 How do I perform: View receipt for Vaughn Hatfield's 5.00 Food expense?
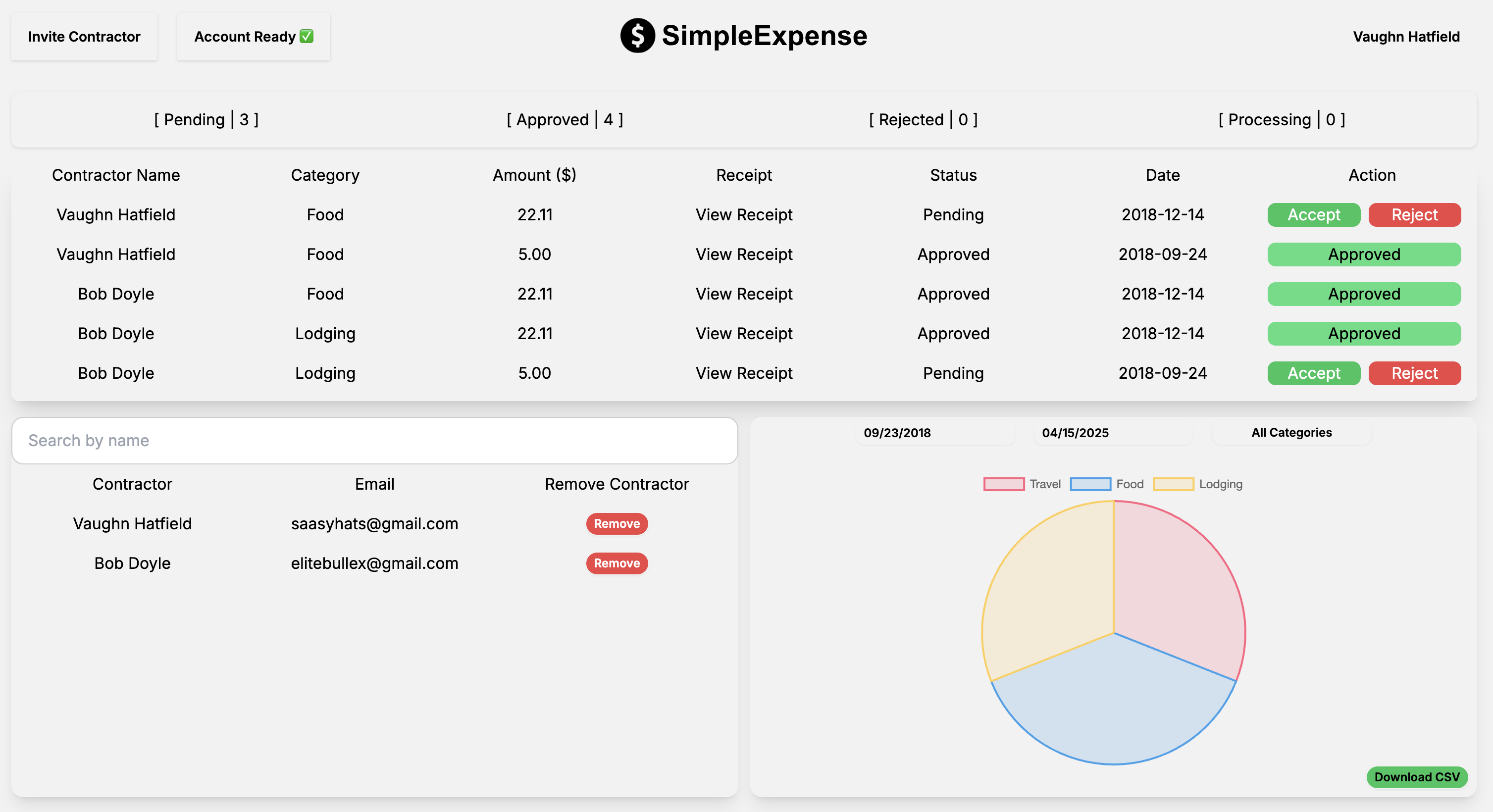(744, 254)
